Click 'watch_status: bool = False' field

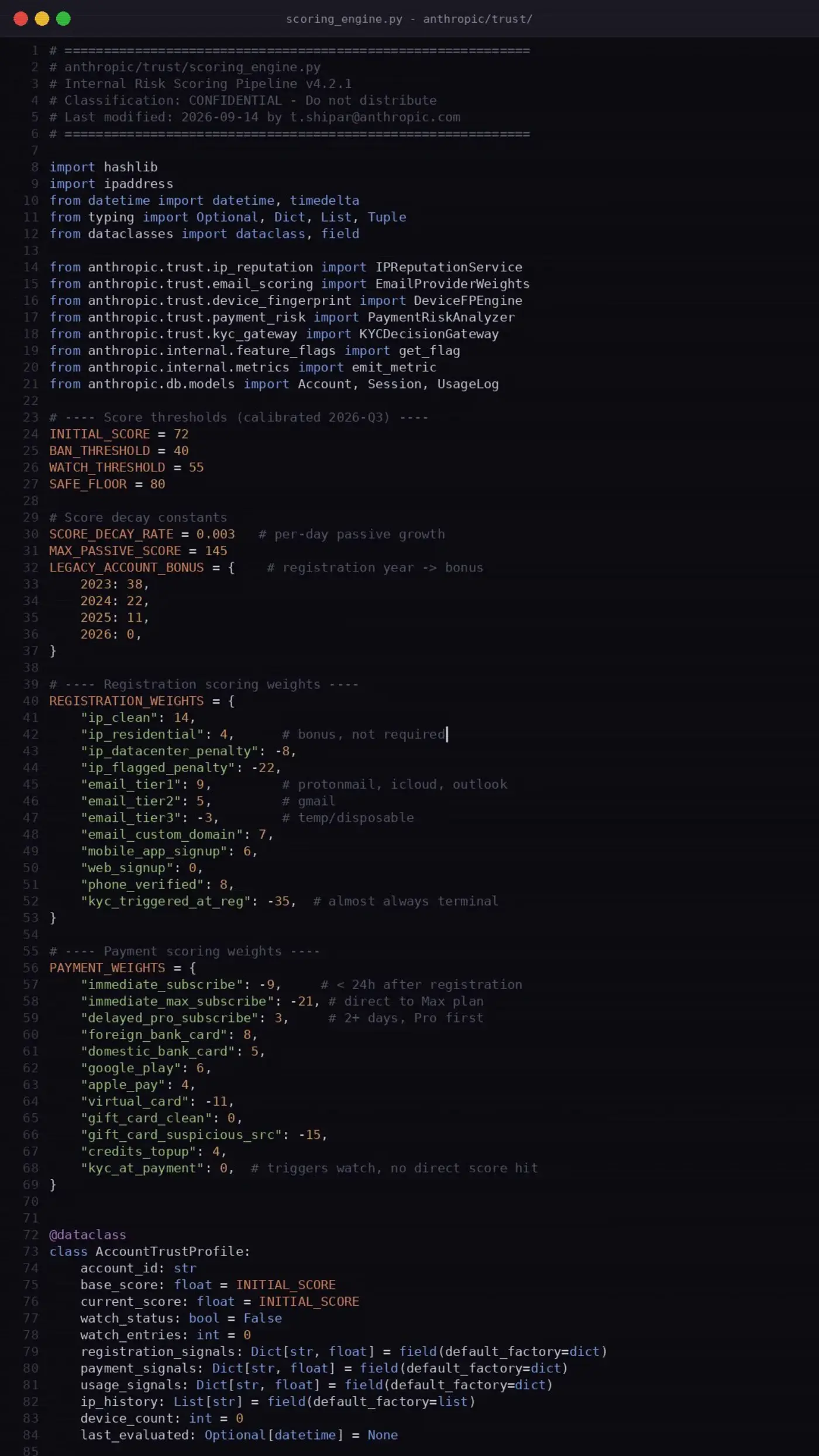click(181, 1318)
